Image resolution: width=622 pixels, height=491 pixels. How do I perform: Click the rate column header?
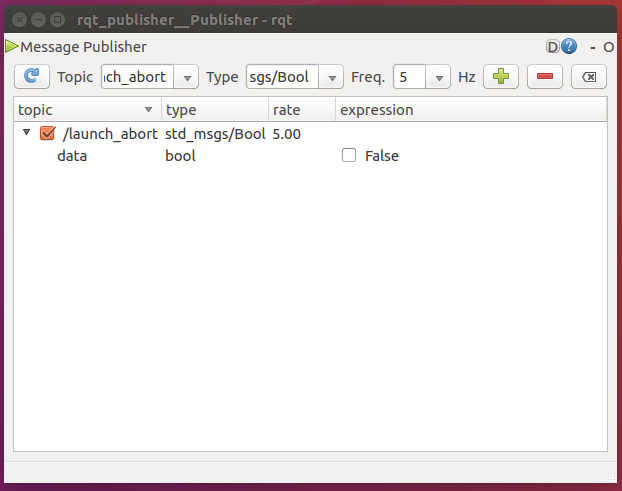(x=302, y=109)
